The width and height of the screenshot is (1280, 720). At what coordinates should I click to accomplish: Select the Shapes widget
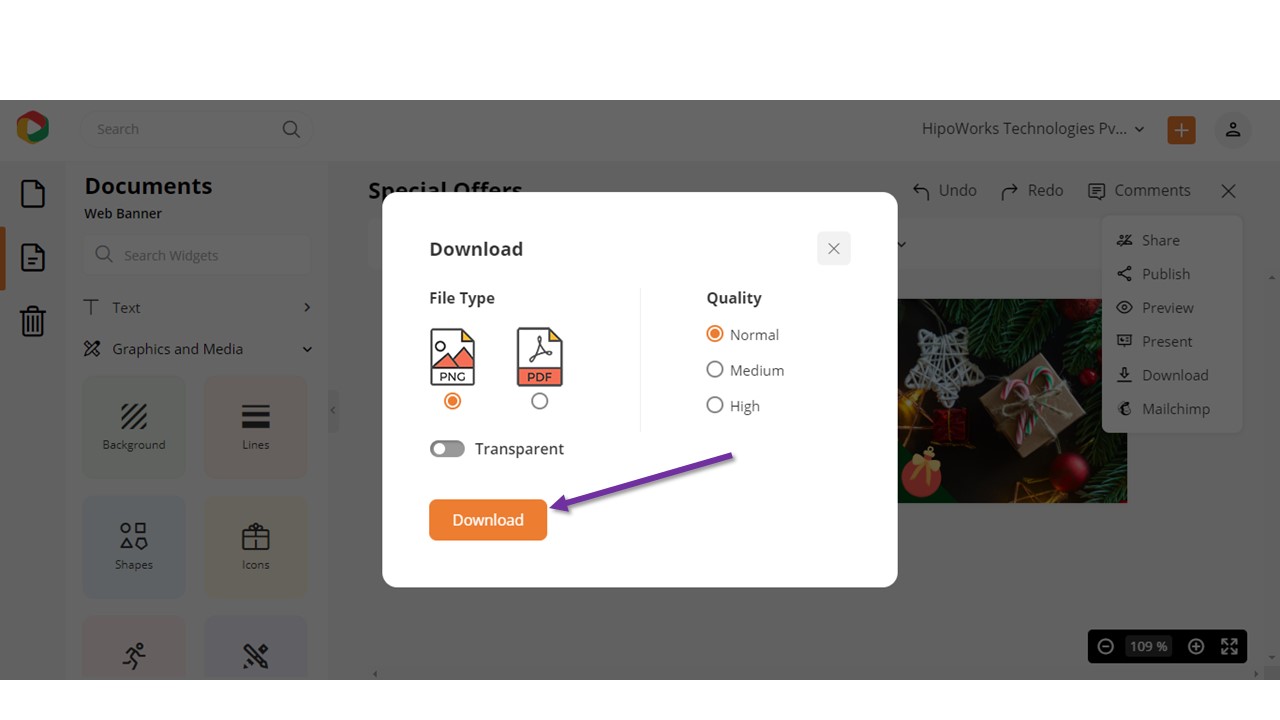[133, 546]
